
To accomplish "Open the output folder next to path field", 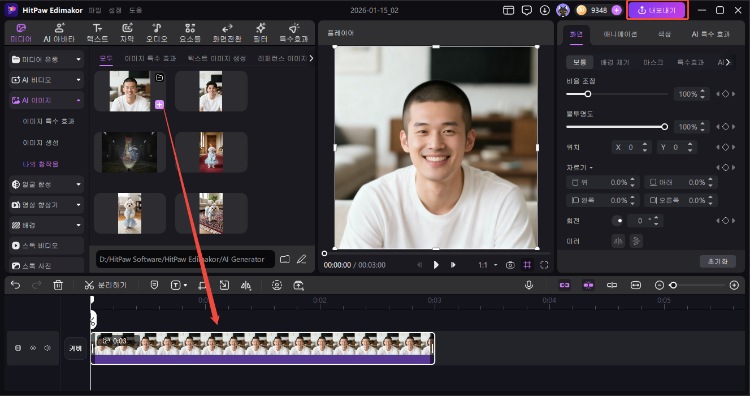I will 285,259.
